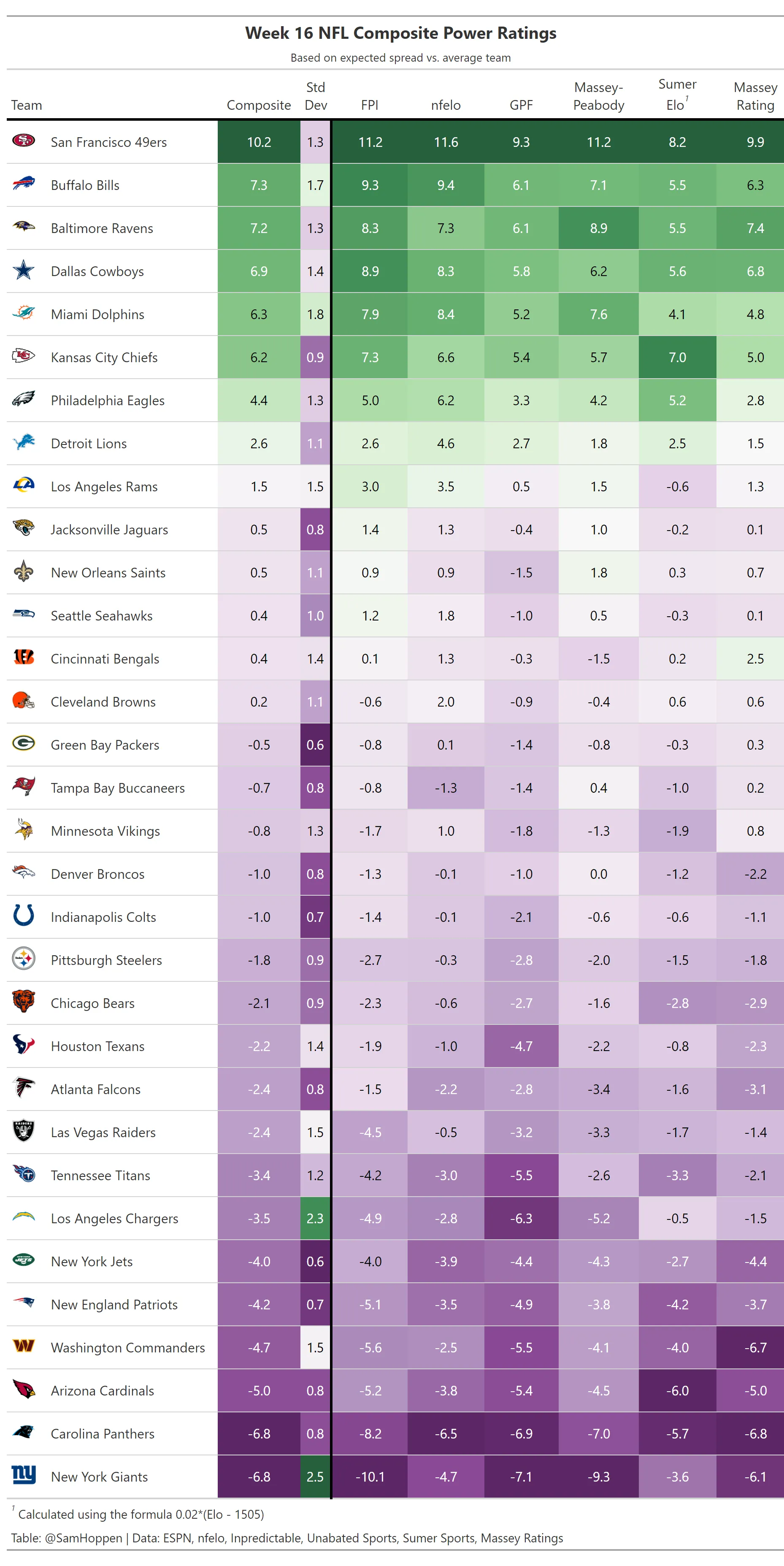Select the Indianapolis Colts horseshoe logo
The width and height of the screenshot is (784, 1566).
tap(24, 916)
